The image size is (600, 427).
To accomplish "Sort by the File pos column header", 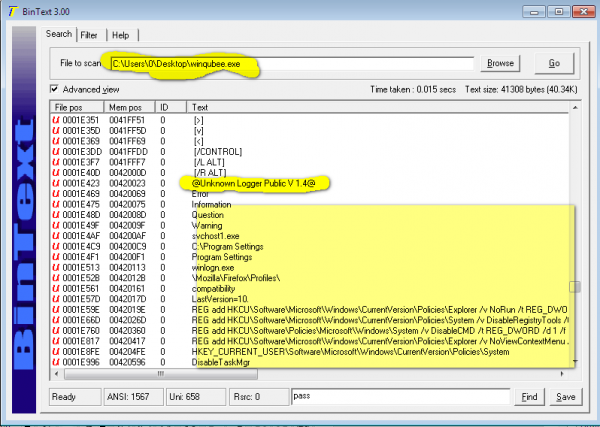I will (x=77, y=107).
